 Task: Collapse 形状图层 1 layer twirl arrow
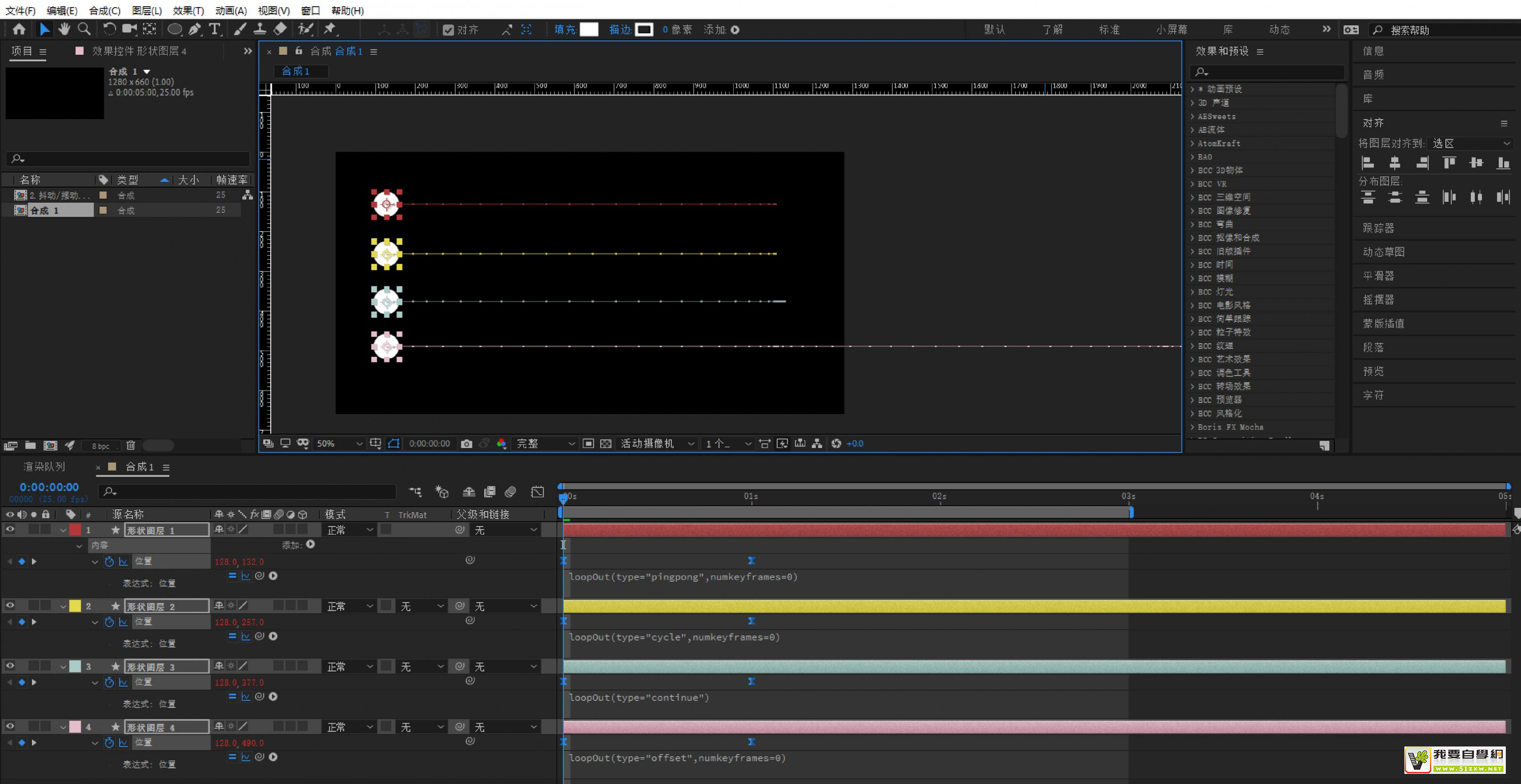coord(62,530)
